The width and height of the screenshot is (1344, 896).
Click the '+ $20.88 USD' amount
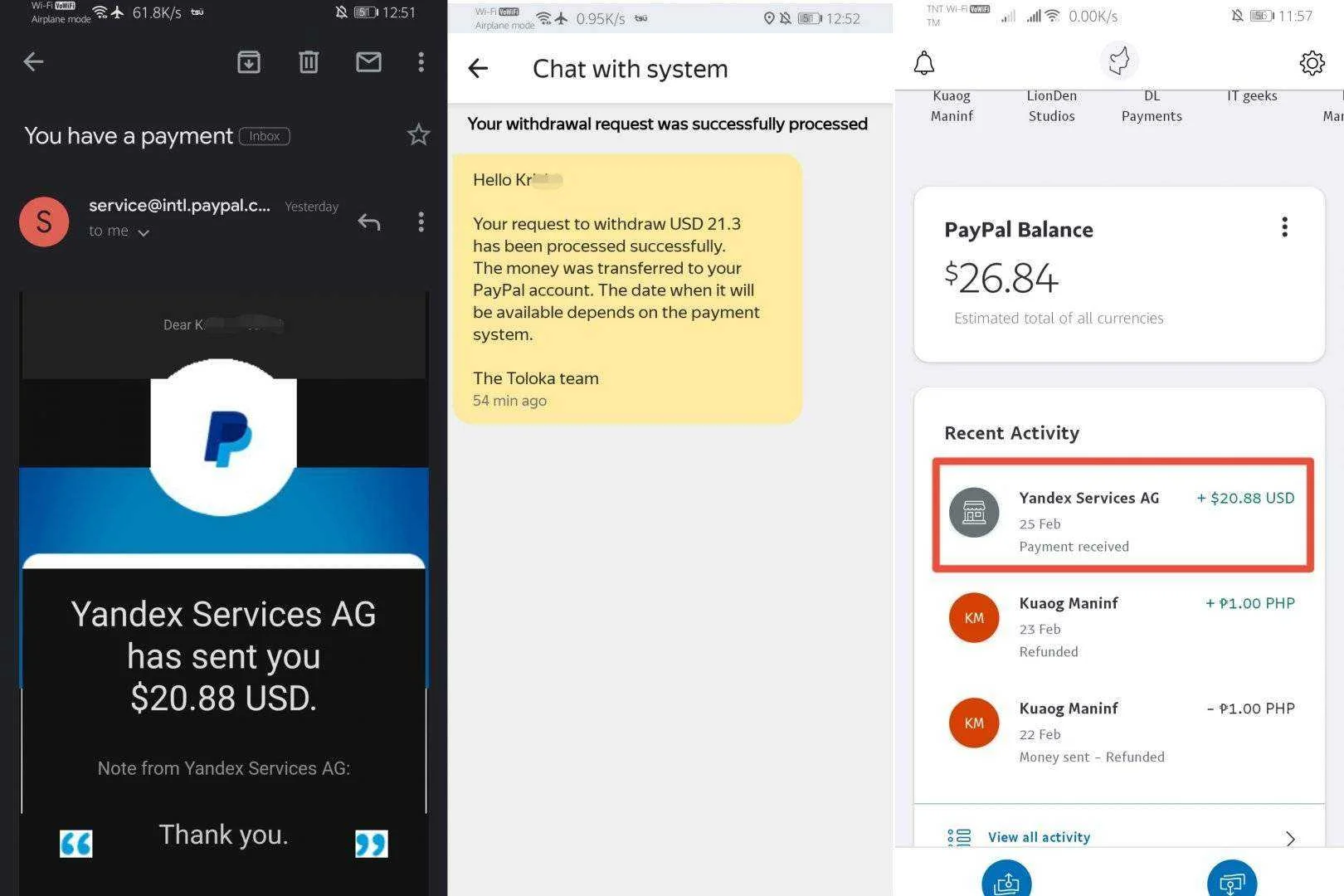point(1245,498)
